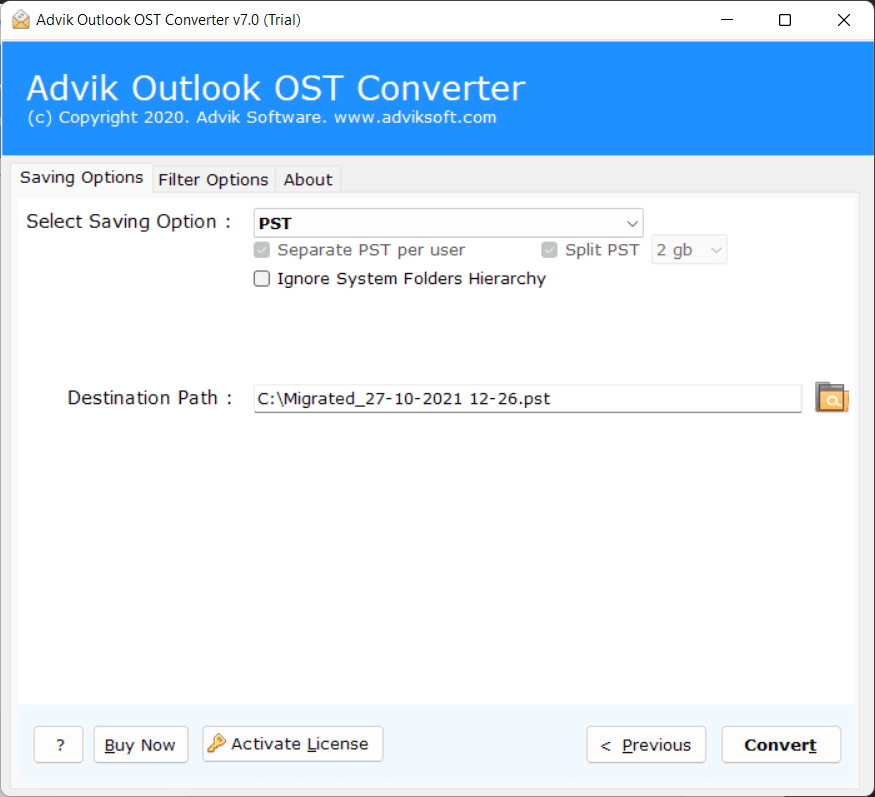Viewport: 875px width, 797px height.
Task: Click the 'Destination Path :' label
Action: point(150,398)
